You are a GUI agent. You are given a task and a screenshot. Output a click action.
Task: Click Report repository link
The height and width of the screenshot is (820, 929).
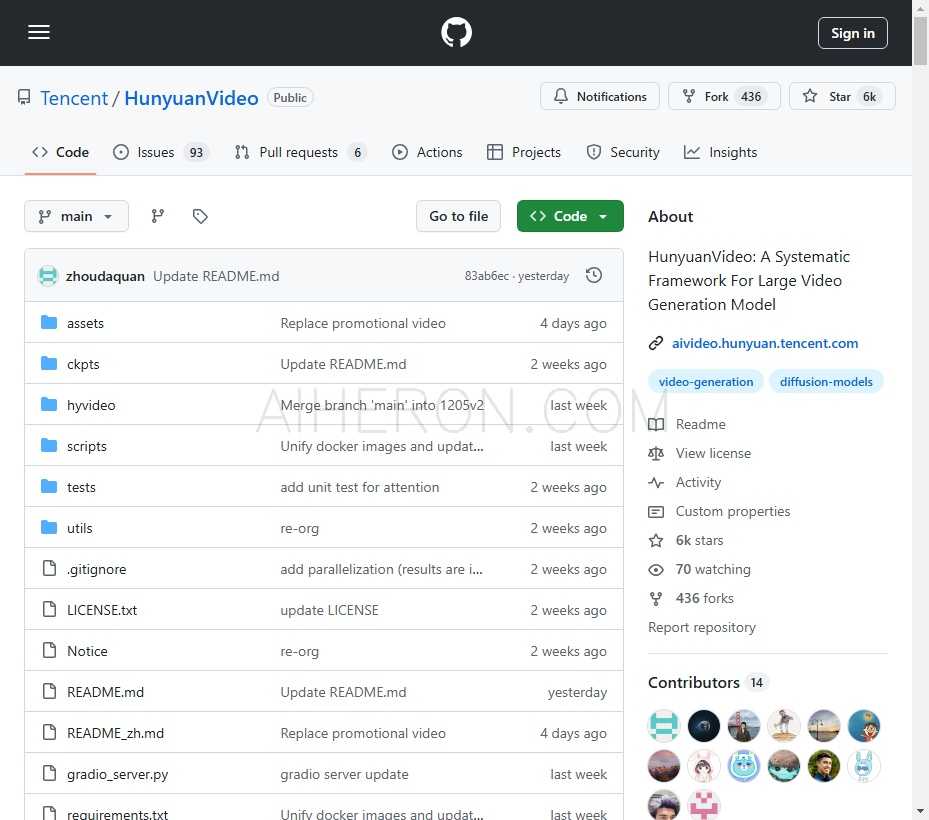tap(701, 627)
